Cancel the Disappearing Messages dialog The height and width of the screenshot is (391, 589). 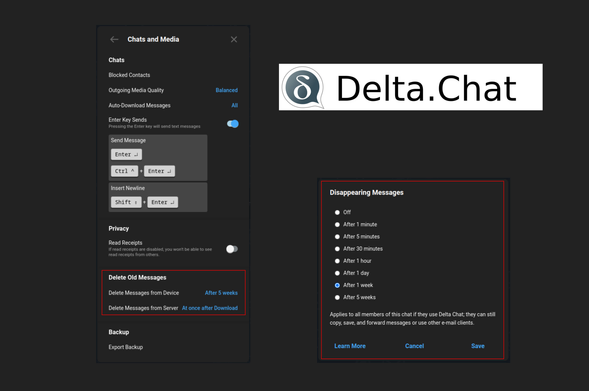point(414,346)
